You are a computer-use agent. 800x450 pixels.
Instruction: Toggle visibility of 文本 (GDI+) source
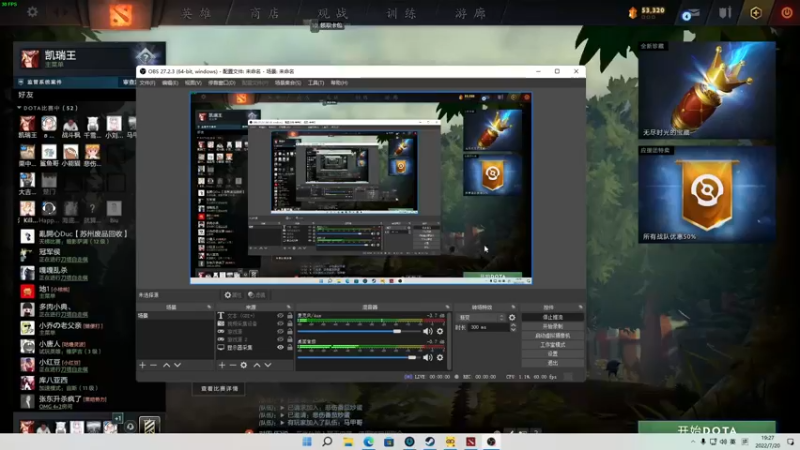point(280,316)
